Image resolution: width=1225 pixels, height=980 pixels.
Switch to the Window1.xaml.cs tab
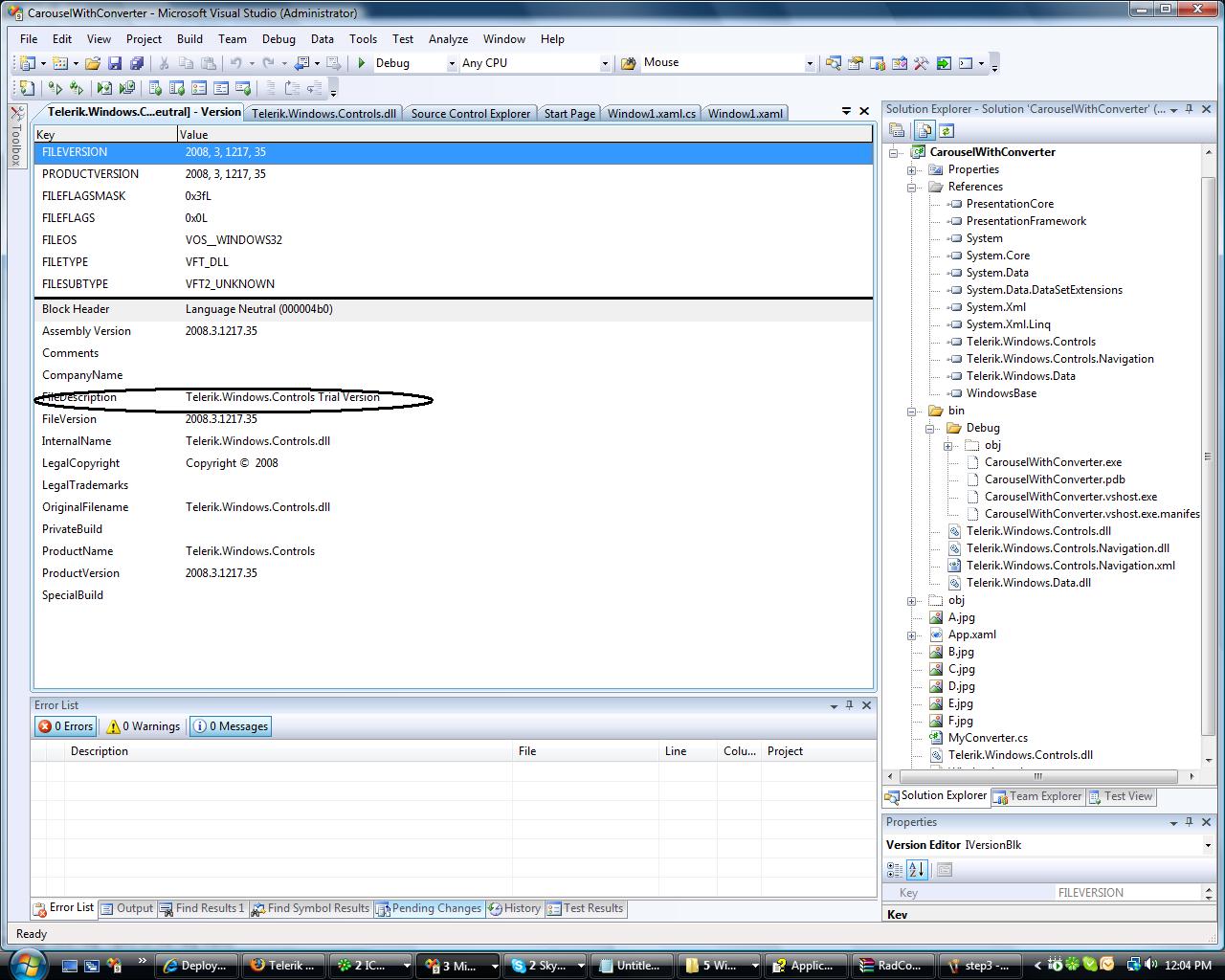point(652,113)
